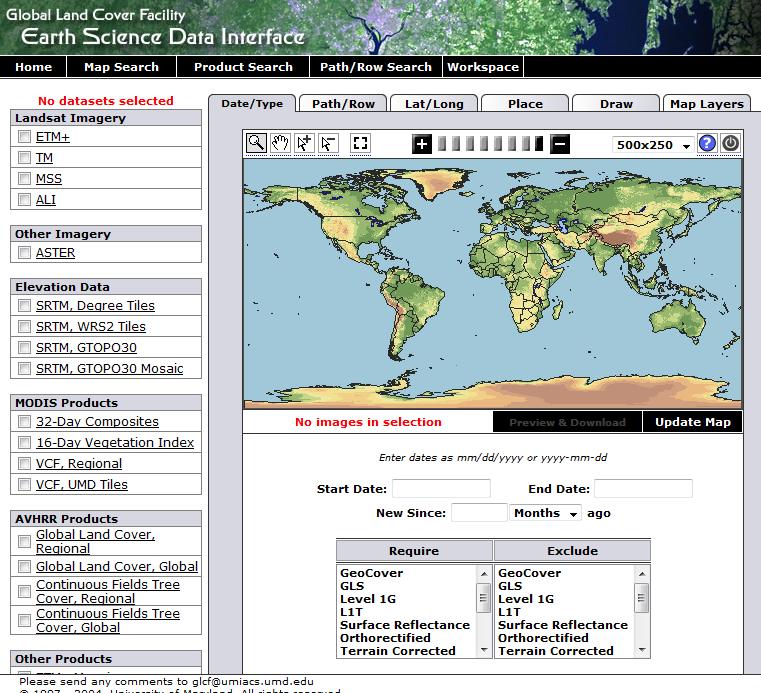This screenshot has height=693, width=761.
Task: Check Global Land Cover, Regional checkbox
Action: tap(24, 541)
